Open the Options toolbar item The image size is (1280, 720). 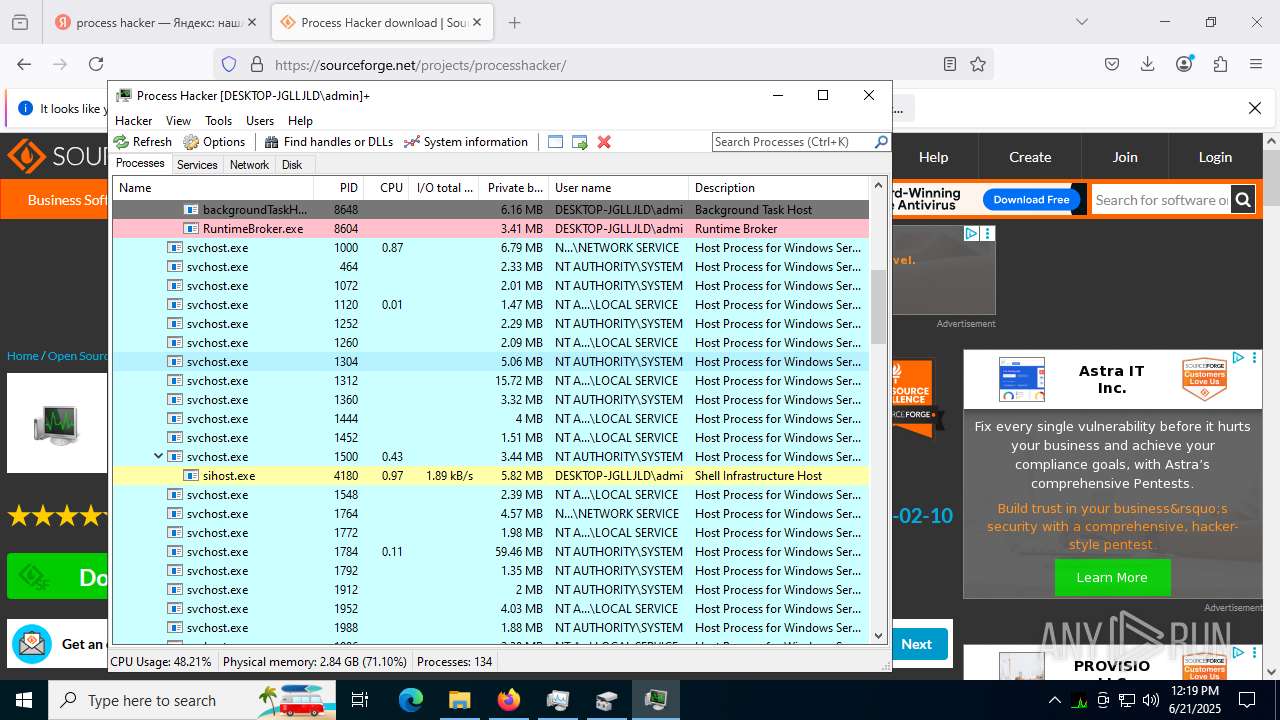pos(214,142)
